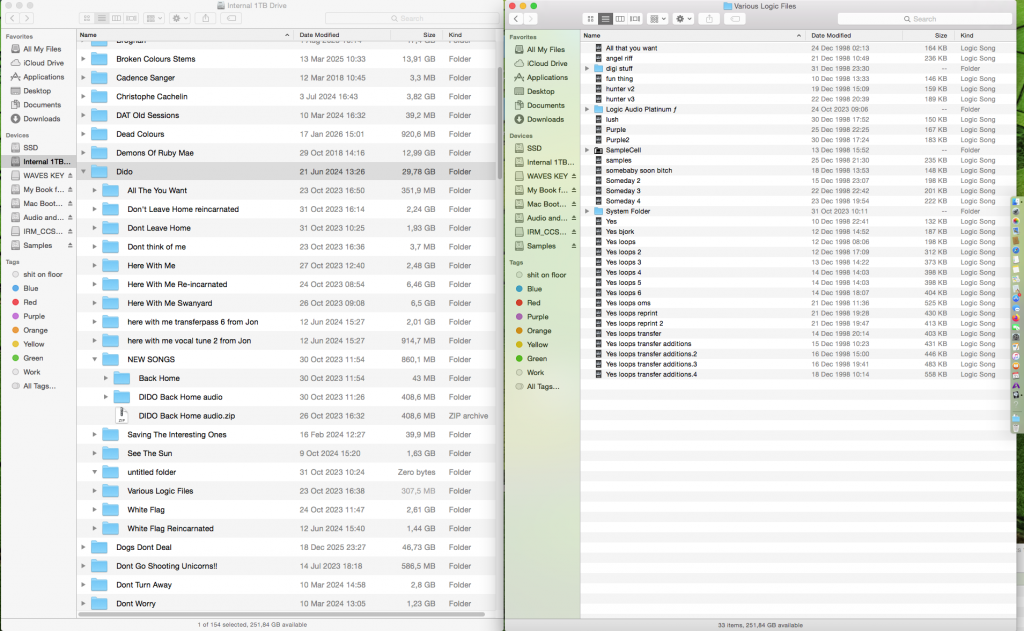
Task: Select the Red tag in the sidebar
Action: [40, 302]
